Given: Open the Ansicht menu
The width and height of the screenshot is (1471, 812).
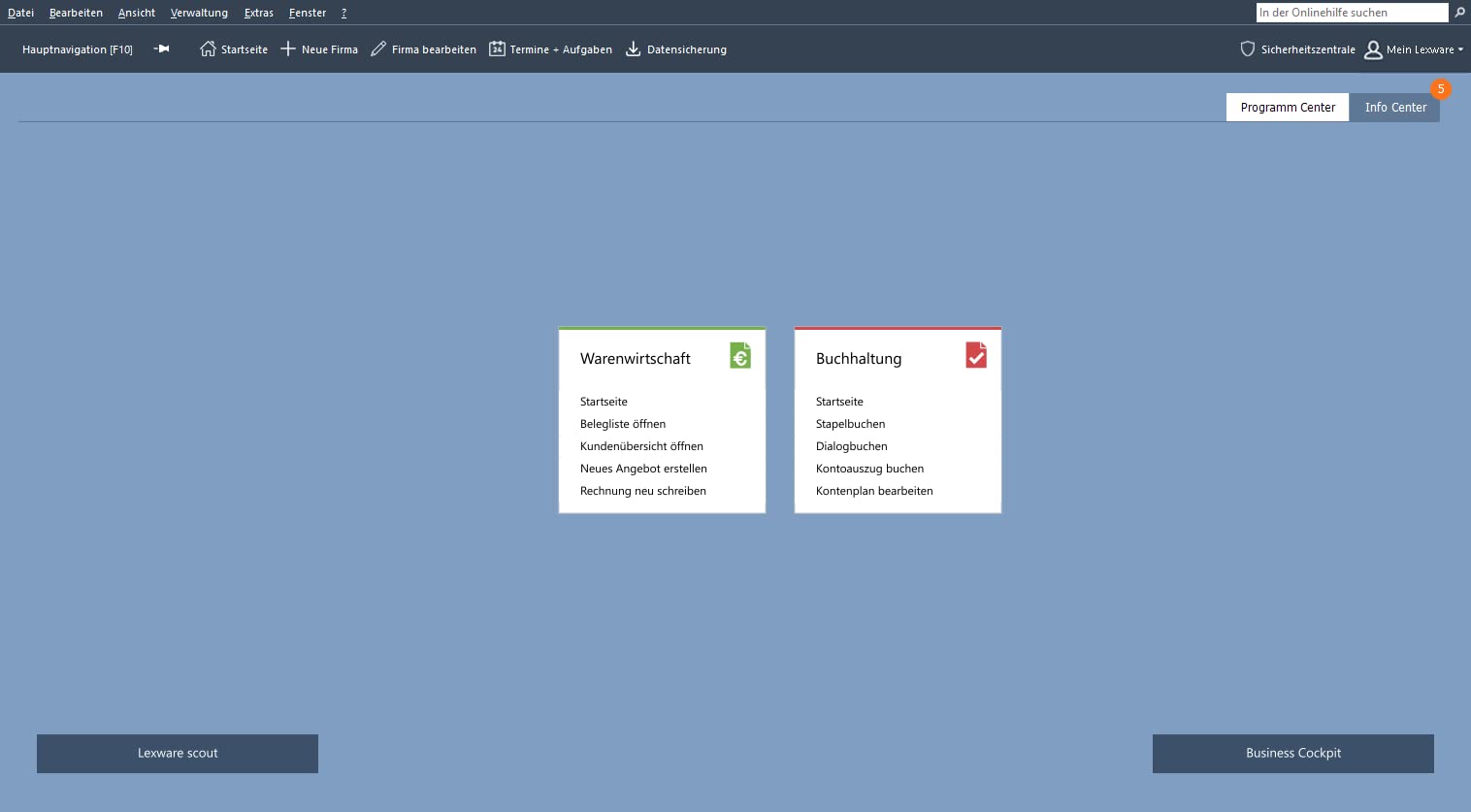Looking at the screenshot, I should pyautogui.click(x=137, y=13).
